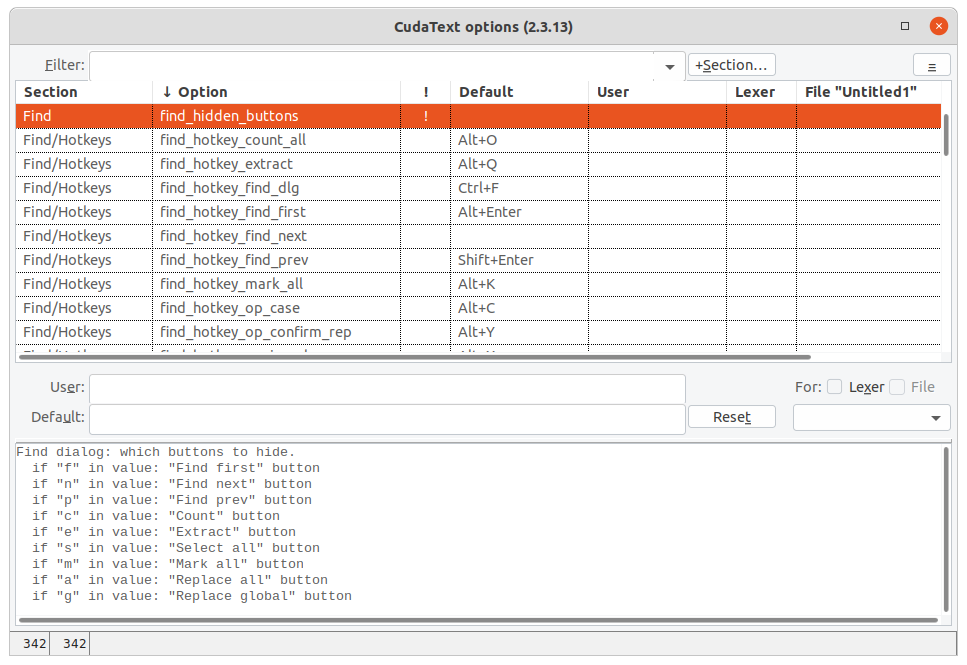Click the "Select all" button description line
Viewport: 967px width, 665px height.
point(176,548)
